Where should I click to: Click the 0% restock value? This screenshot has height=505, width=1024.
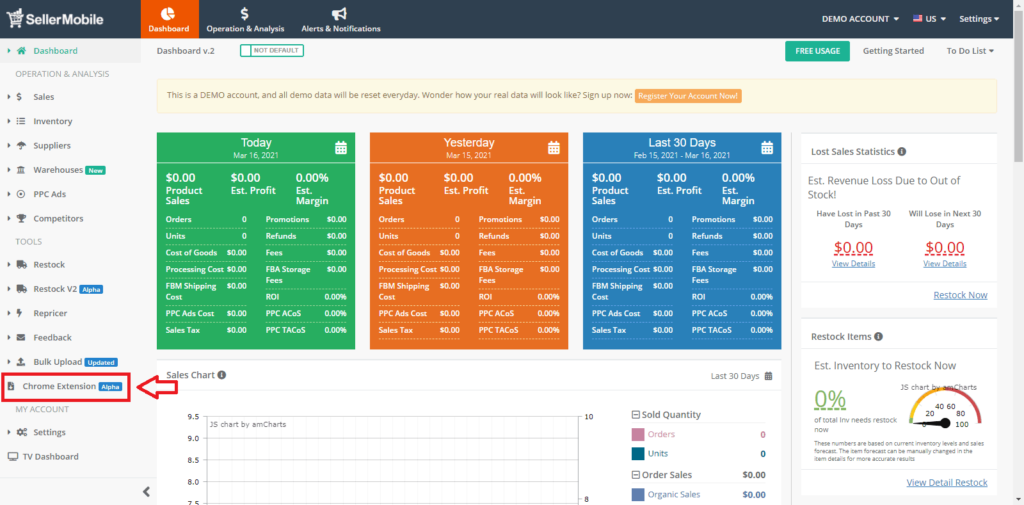tap(830, 399)
